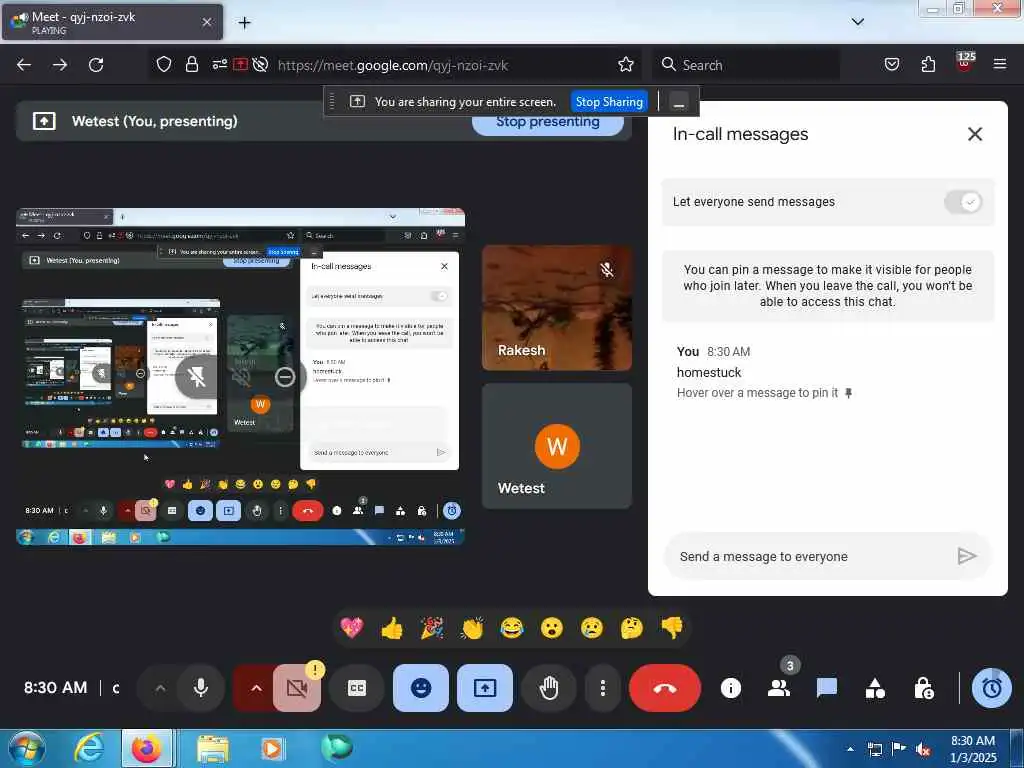Click the alarm clock icon in the Meet toolbar
Viewport: 1024px width, 768px height.
991,688
